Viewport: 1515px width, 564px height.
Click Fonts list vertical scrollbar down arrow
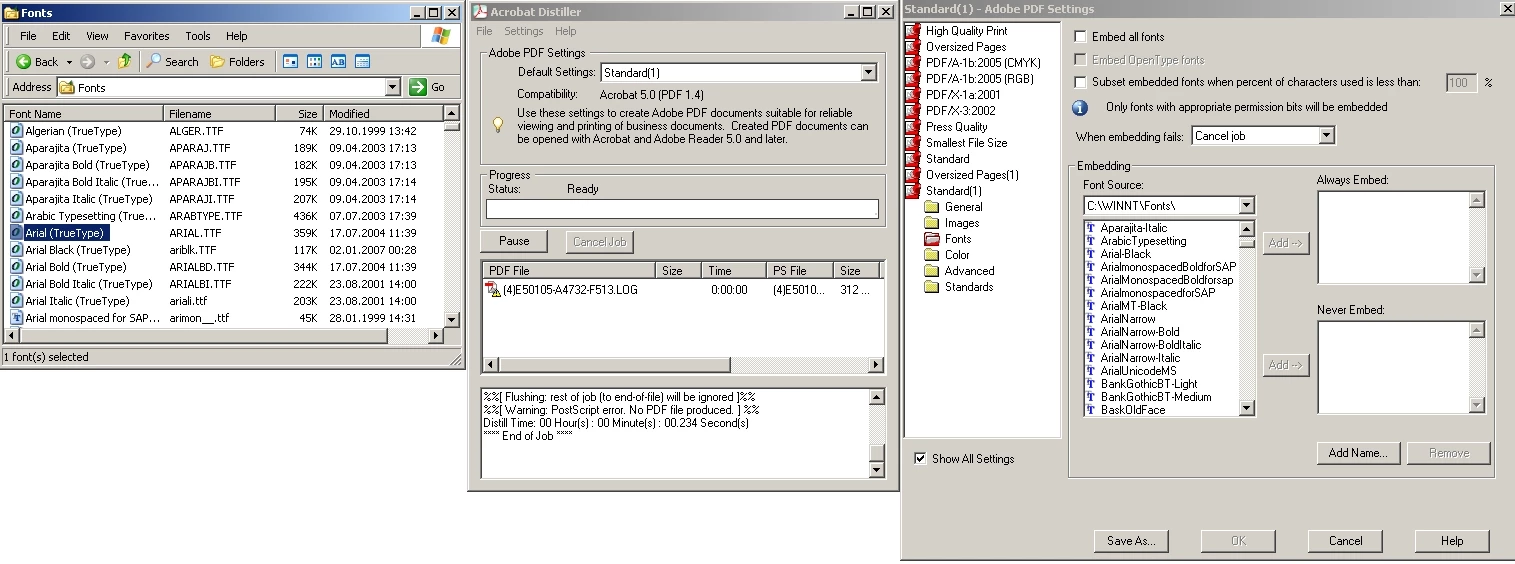pos(451,318)
